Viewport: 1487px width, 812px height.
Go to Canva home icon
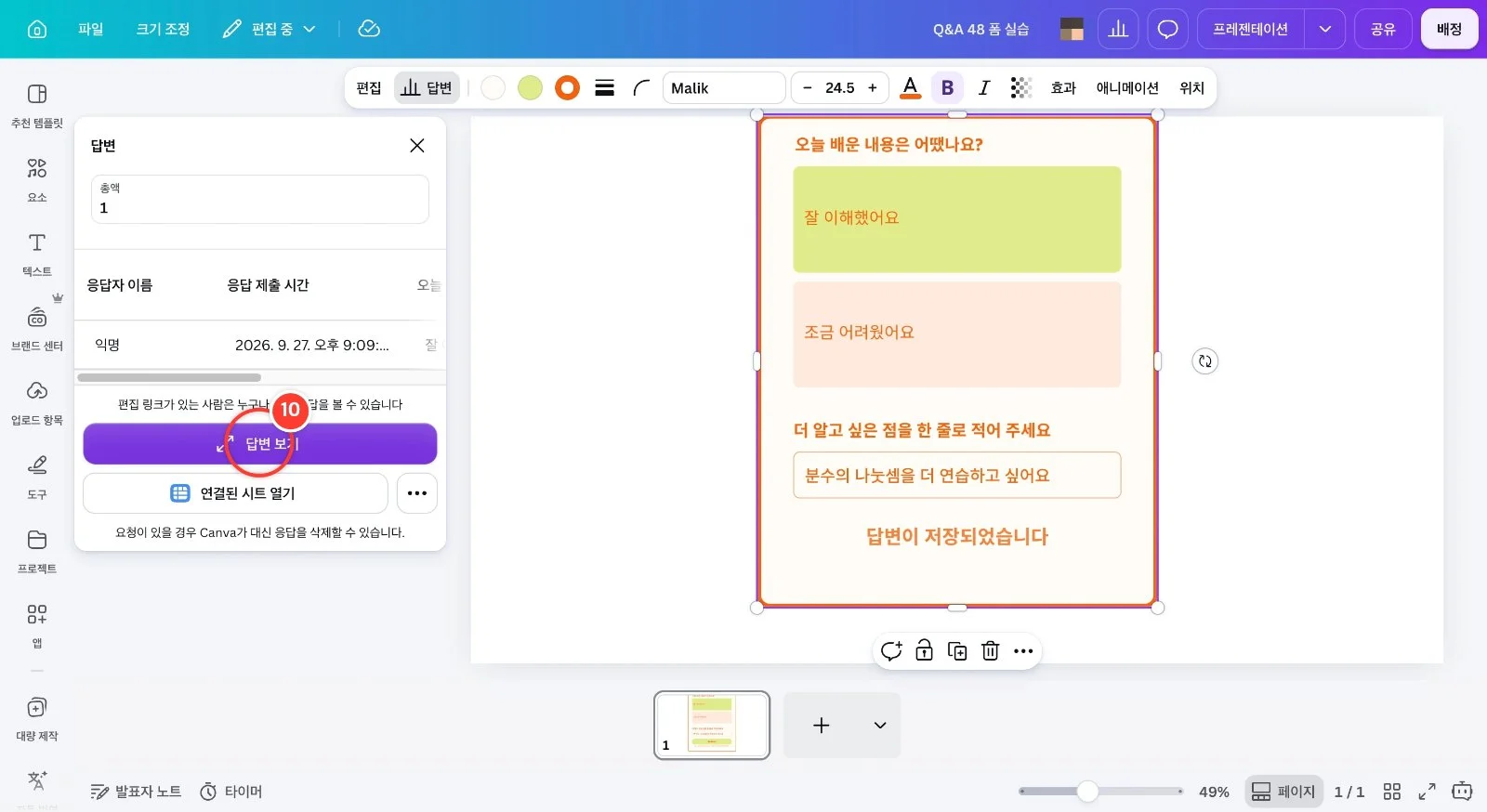(37, 29)
